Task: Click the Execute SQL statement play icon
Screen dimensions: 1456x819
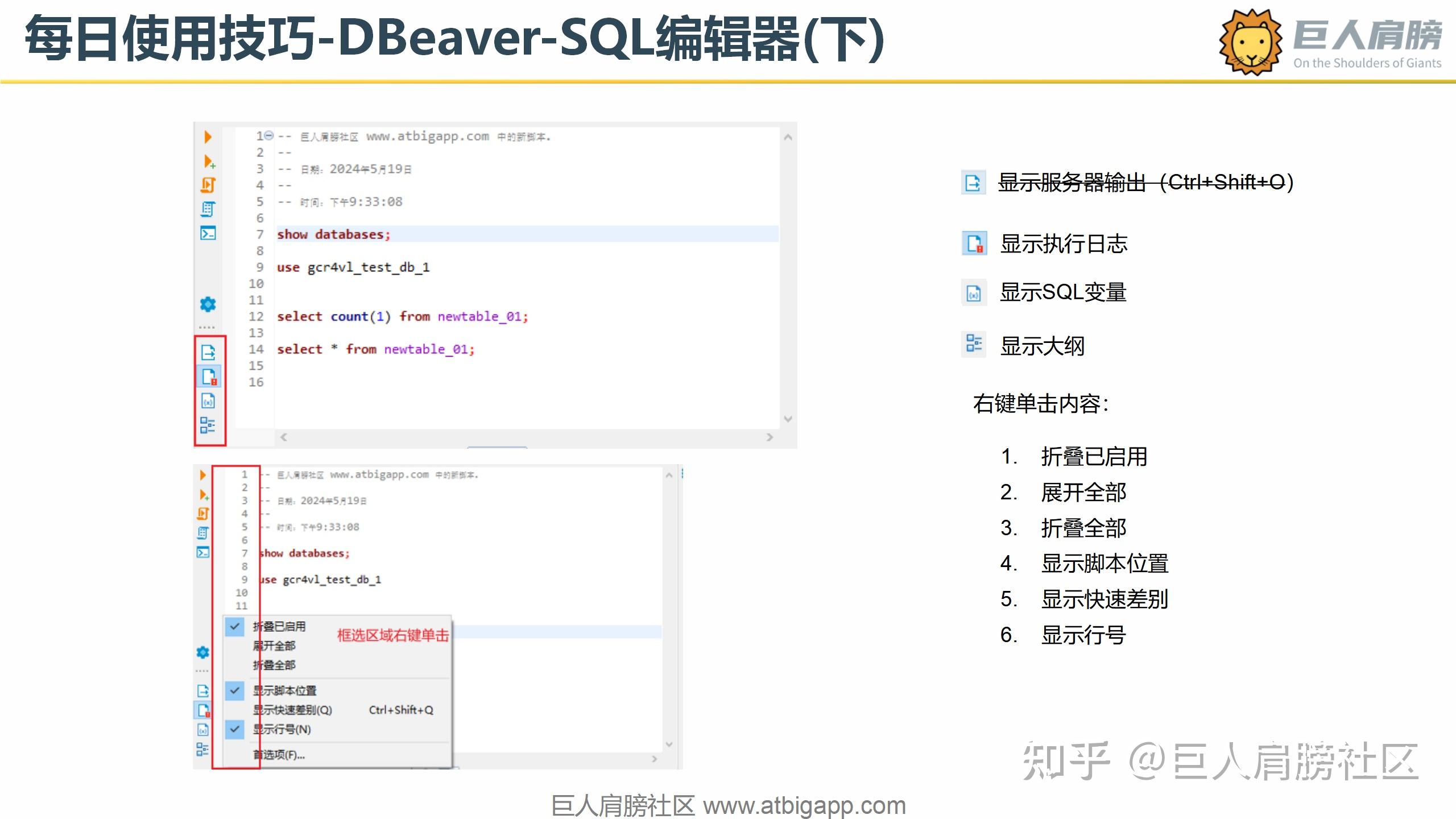Action: [208, 136]
